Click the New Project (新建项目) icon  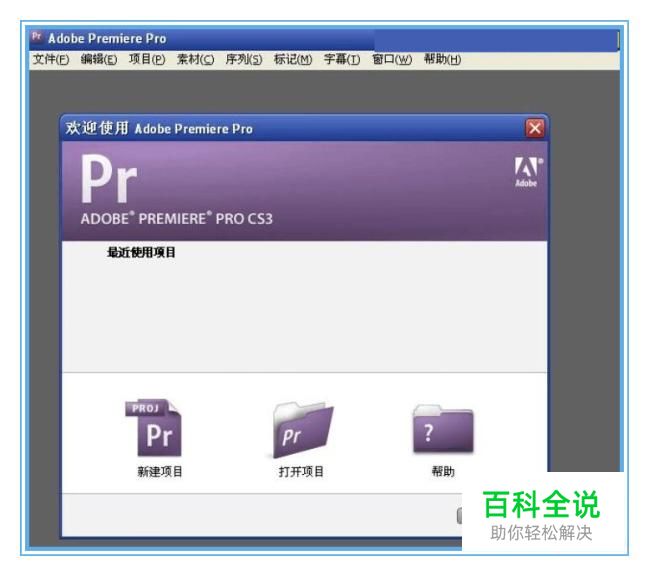(x=153, y=427)
